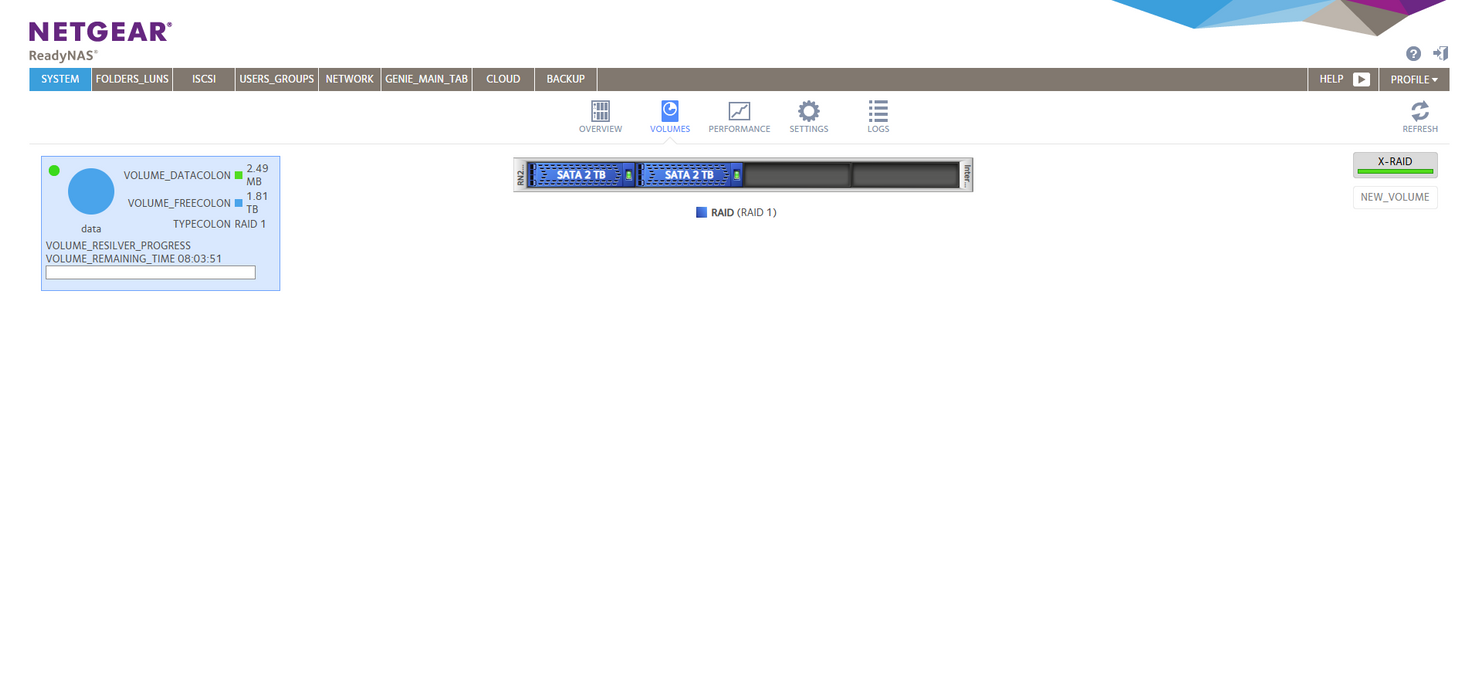Go to the ISCSI tab
The height and width of the screenshot is (700, 1479).
point(204,79)
